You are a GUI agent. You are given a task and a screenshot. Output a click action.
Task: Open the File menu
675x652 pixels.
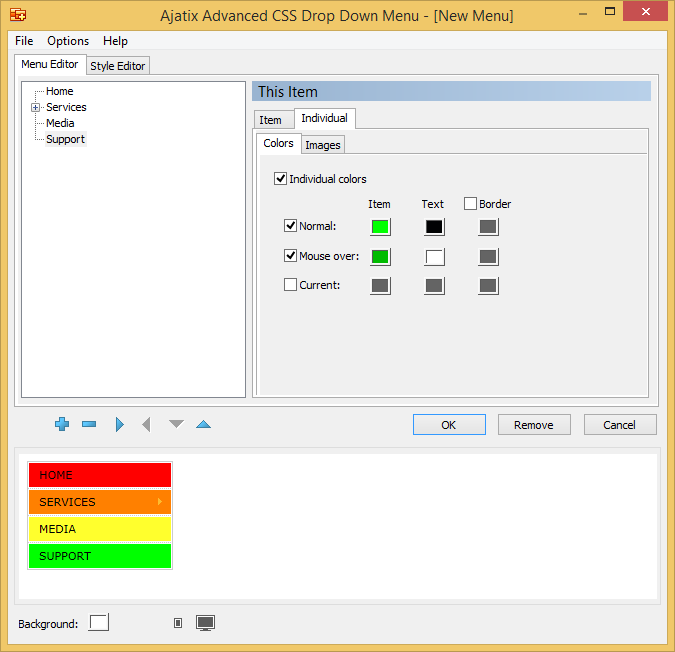point(24,41)
